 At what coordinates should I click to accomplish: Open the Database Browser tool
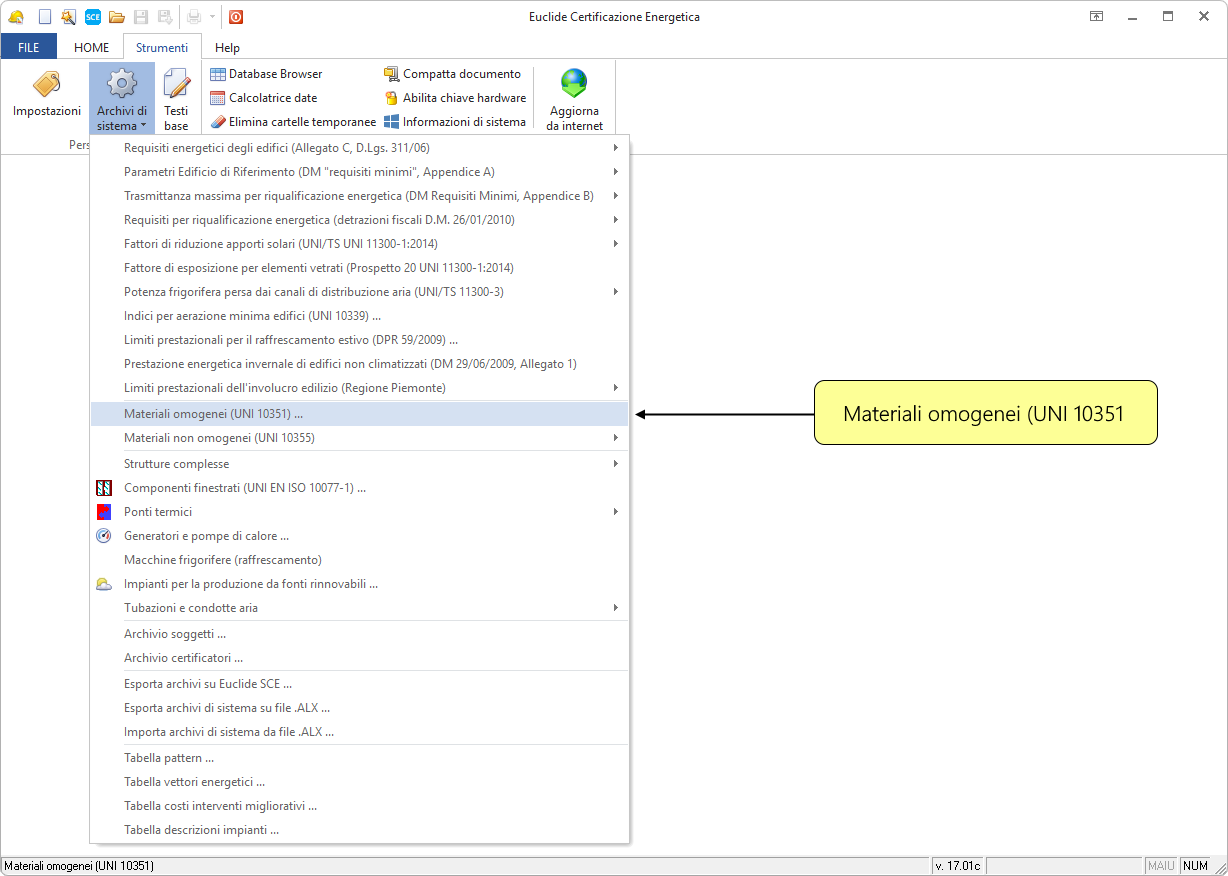pyautogui.click(x=266, y=74)
